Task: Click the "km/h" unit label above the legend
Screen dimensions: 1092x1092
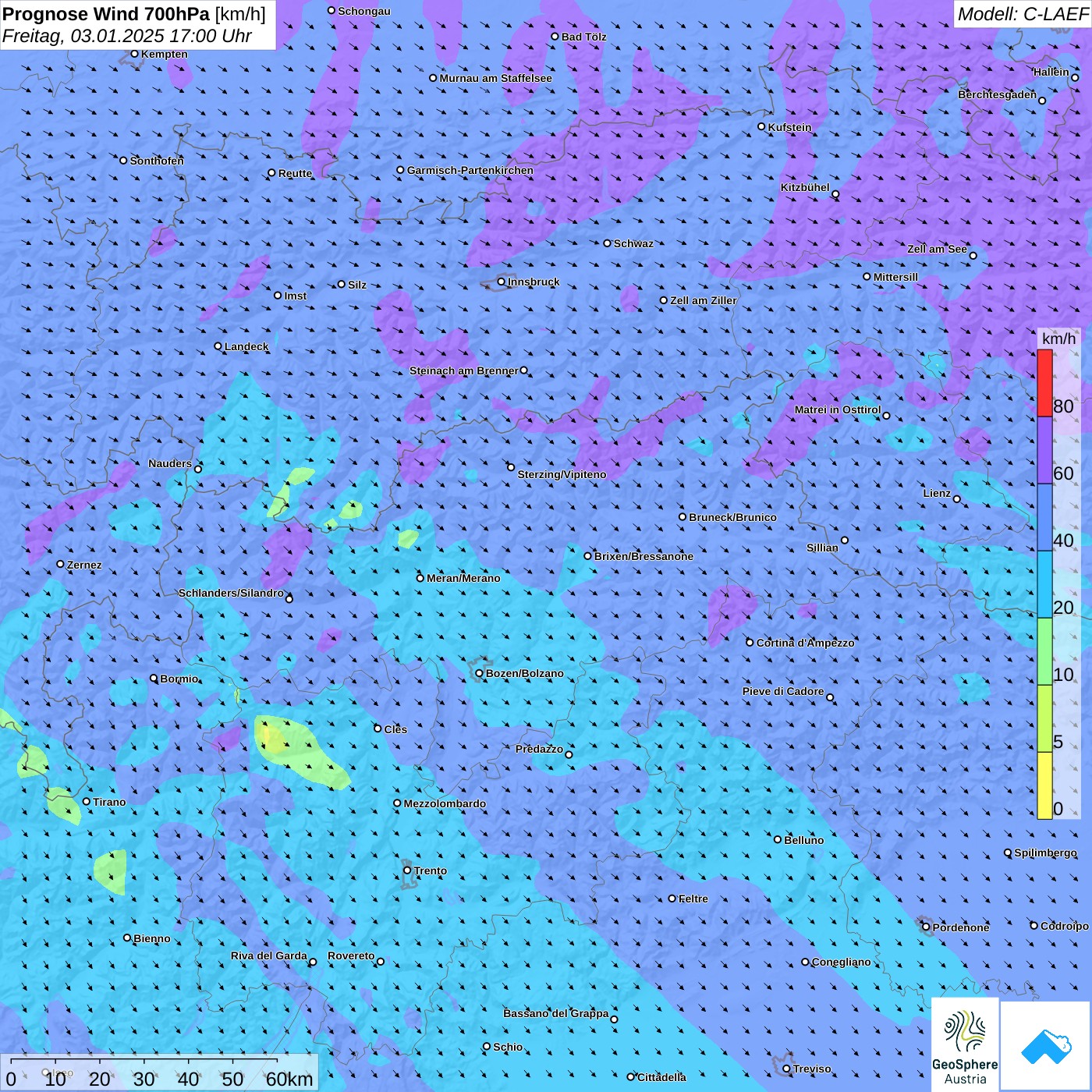Action: coord(1058,339)
